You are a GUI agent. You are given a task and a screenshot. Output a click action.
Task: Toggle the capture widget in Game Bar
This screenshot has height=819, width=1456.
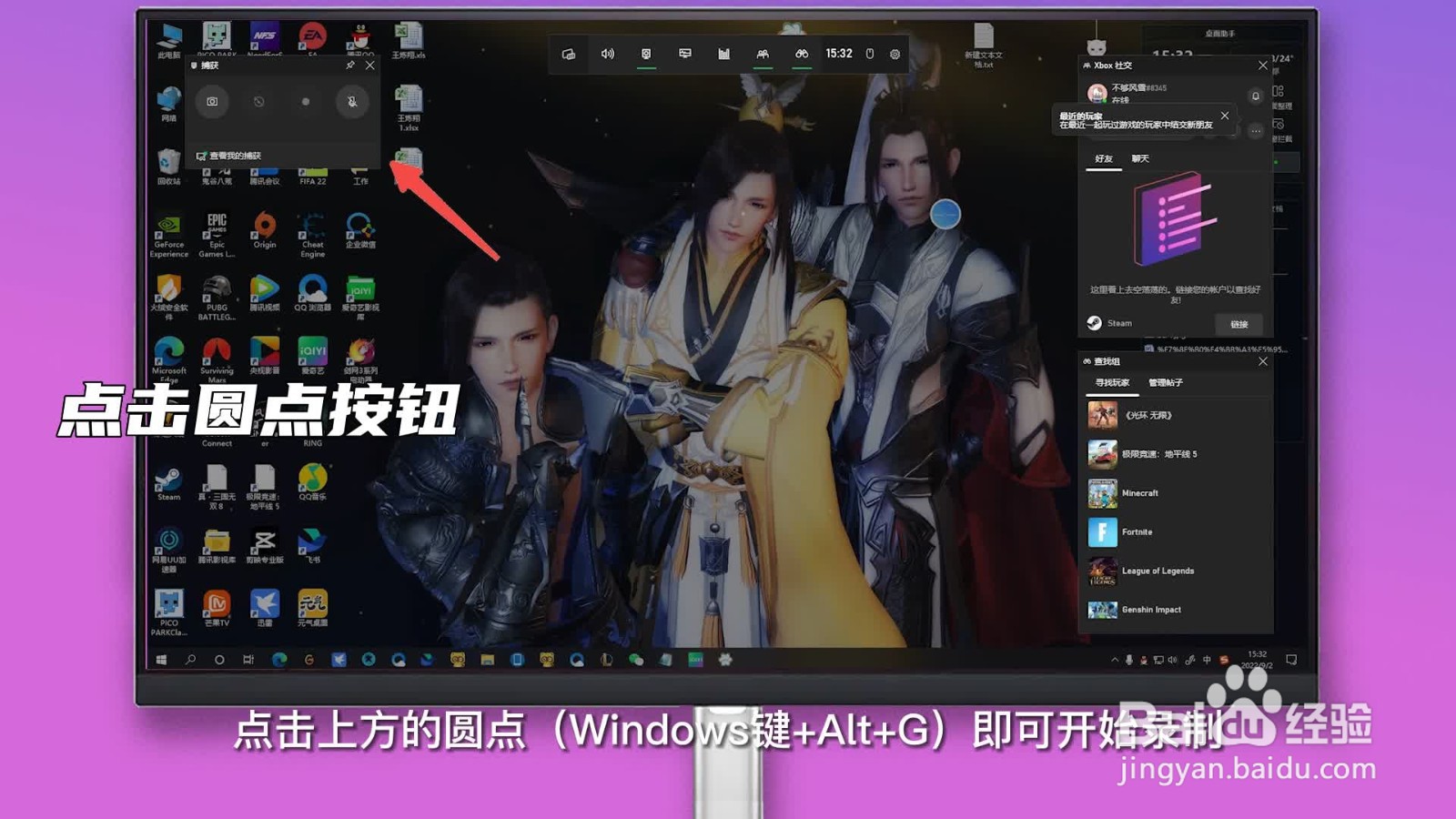click(646, 54)
